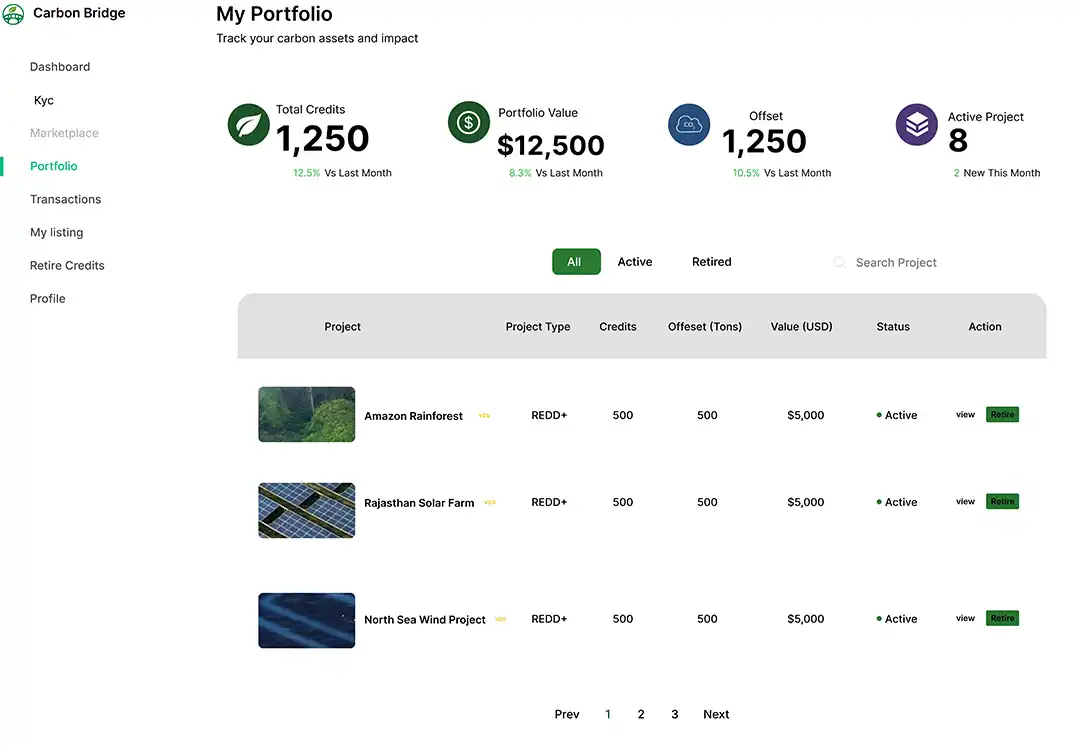
Task: View the Rajasthan Solar Farm project
Action: [965, 502]
